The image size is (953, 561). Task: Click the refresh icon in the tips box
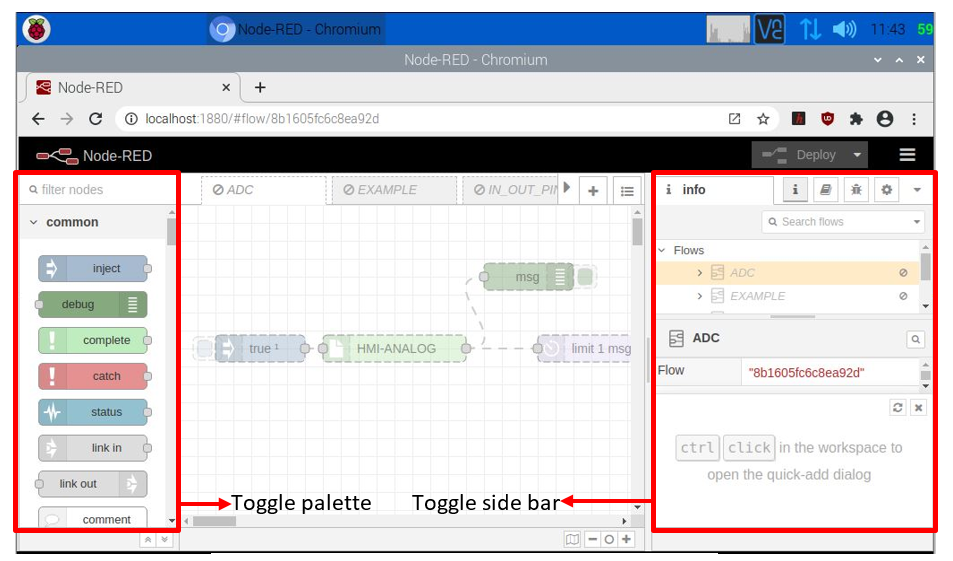coord(897,407)
